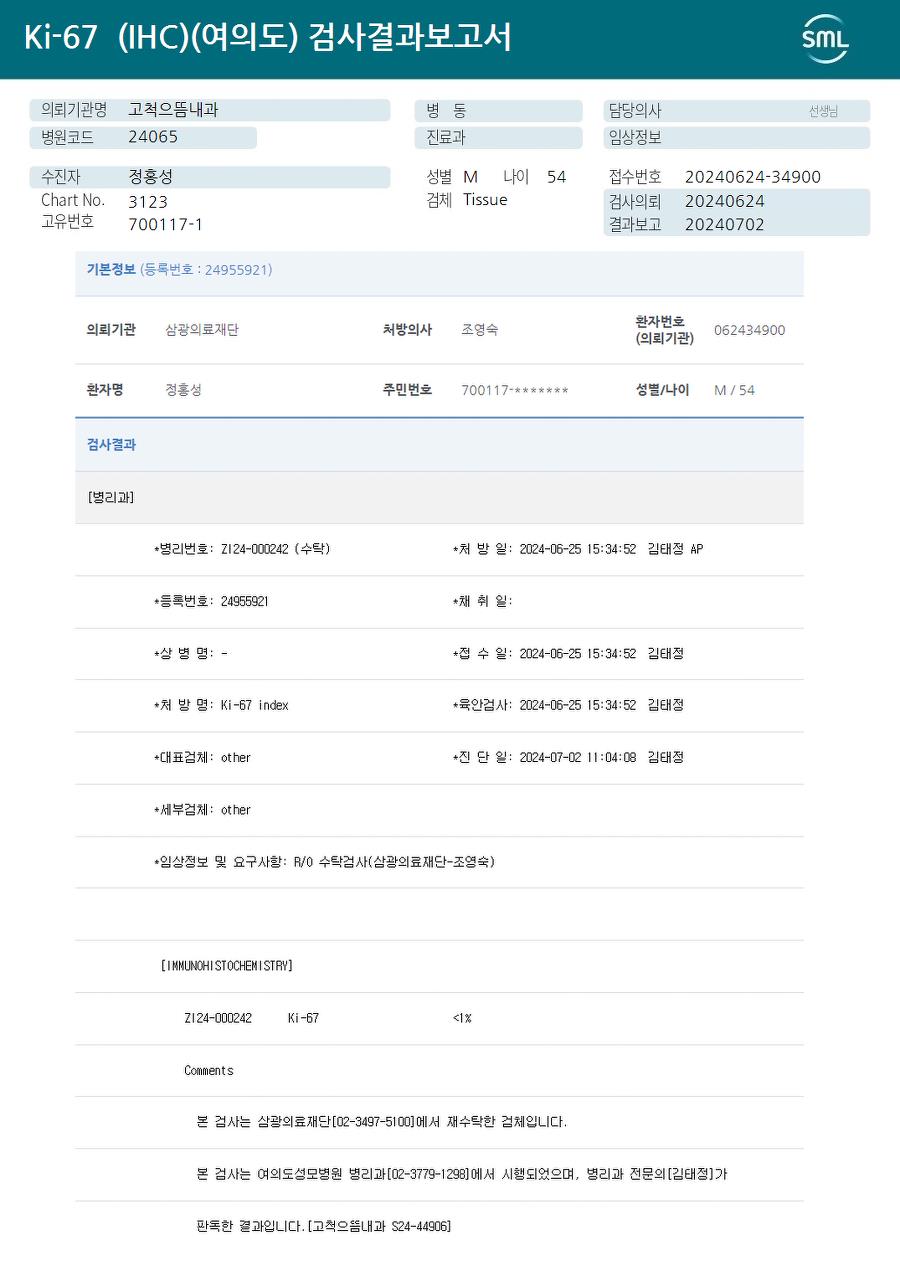Click the 처방의사 value '조영숙'
The height and width of the screenshot is (1271, 900).
click(479, 329)
